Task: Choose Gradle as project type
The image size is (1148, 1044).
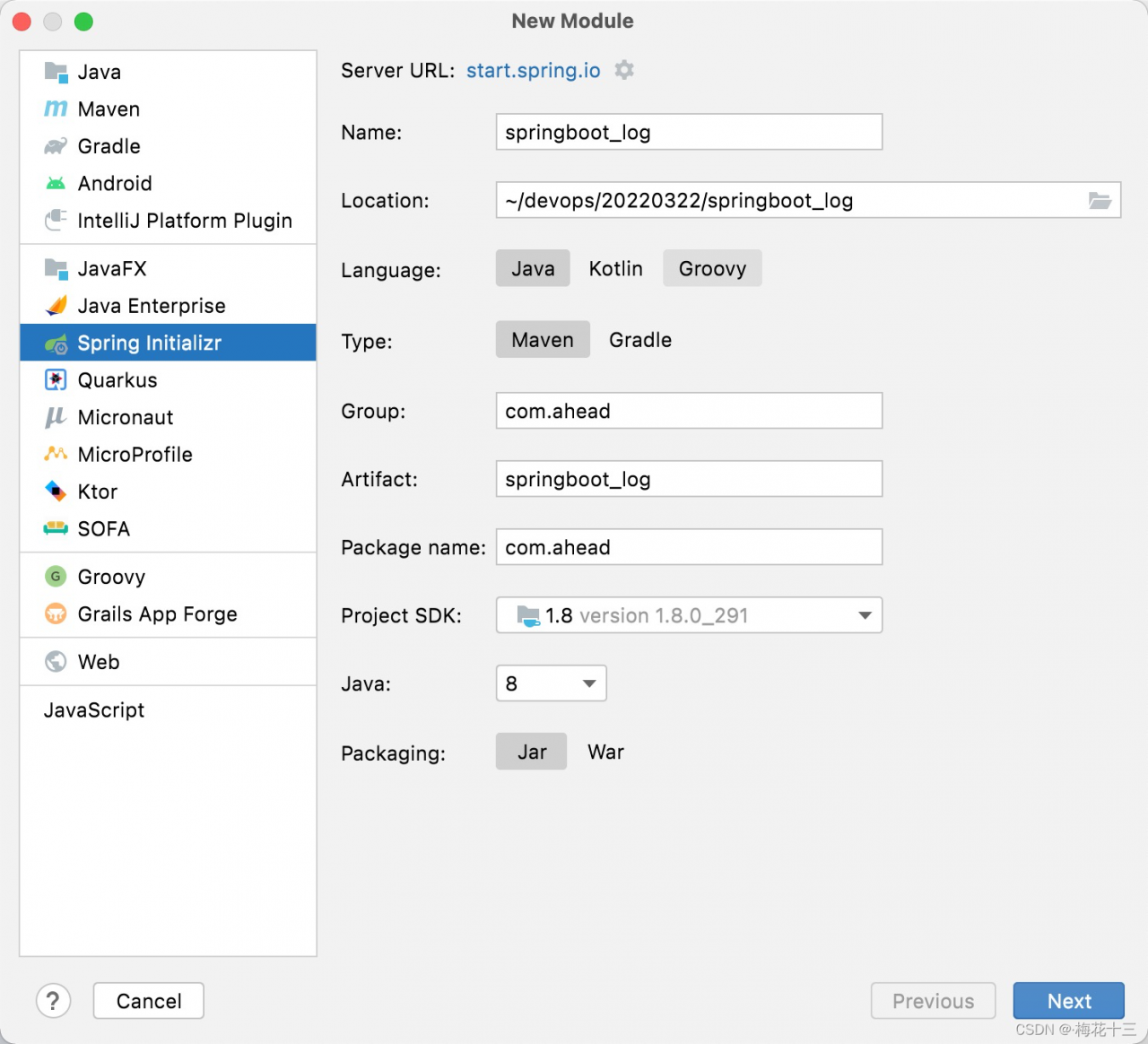Action: pyautogui.click(x=640, y=340)
